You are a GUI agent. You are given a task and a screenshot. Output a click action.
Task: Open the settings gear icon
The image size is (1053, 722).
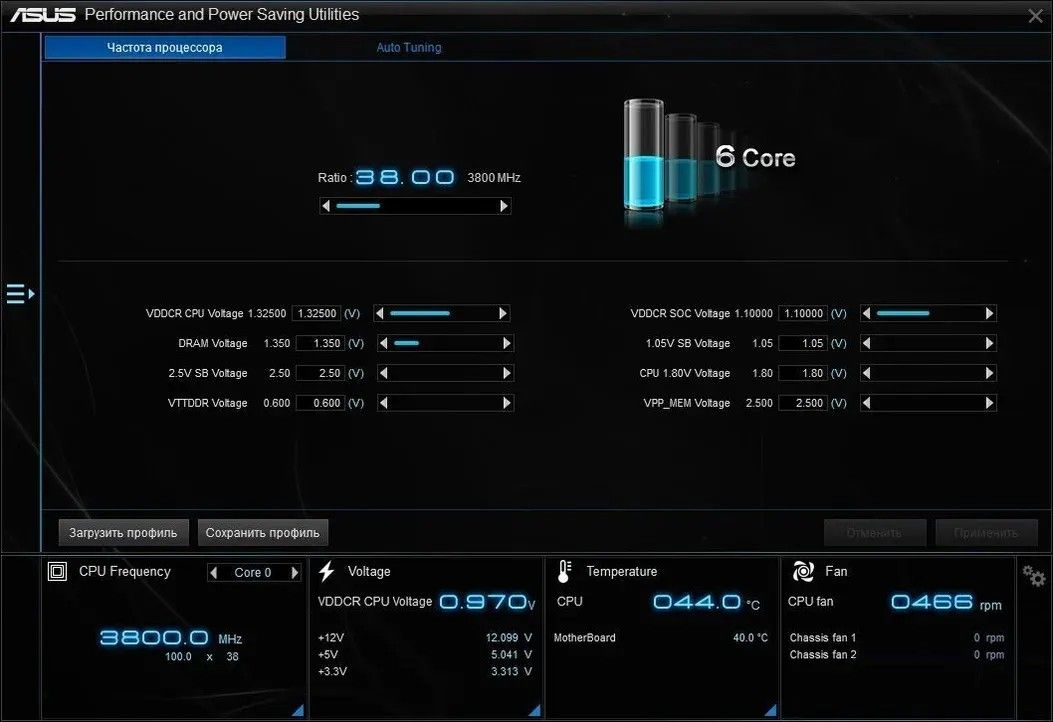click(1033, 575)
